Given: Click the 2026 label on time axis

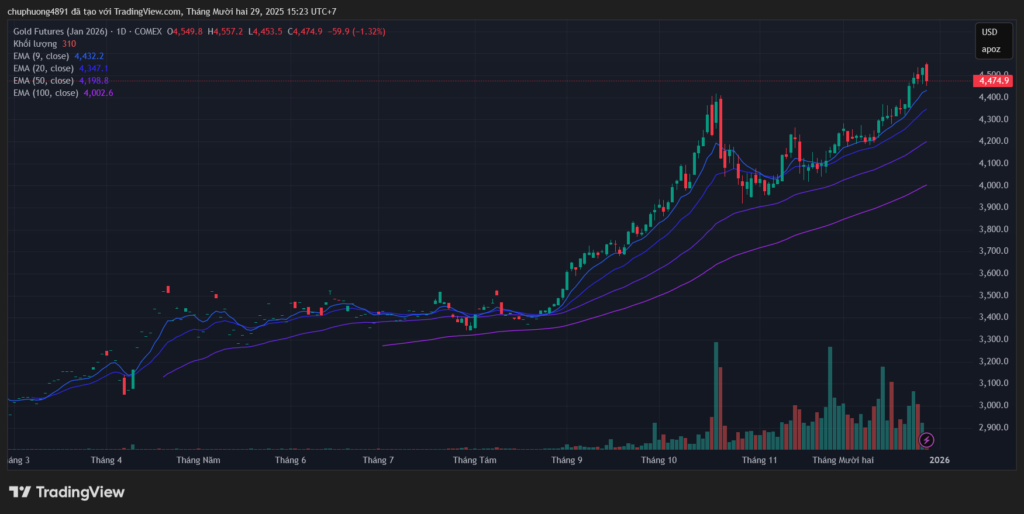Looking at the screenshot, I should (938, 460).
